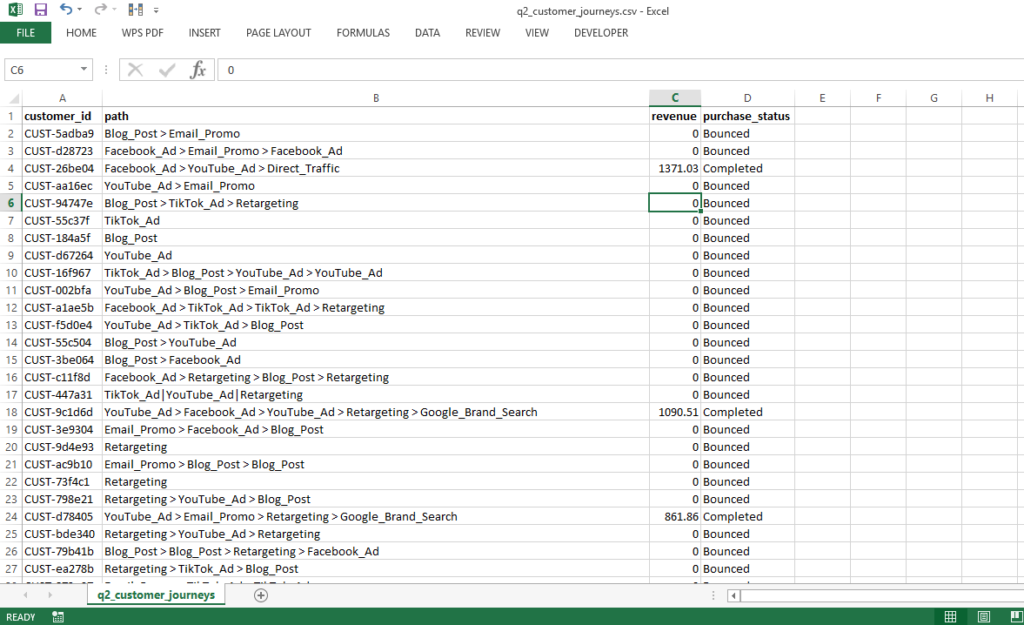The image size is (1024, 625).
Task: Click the previous sheet navigation arrow
Action: pyautogui.click(x=25, y=595)
